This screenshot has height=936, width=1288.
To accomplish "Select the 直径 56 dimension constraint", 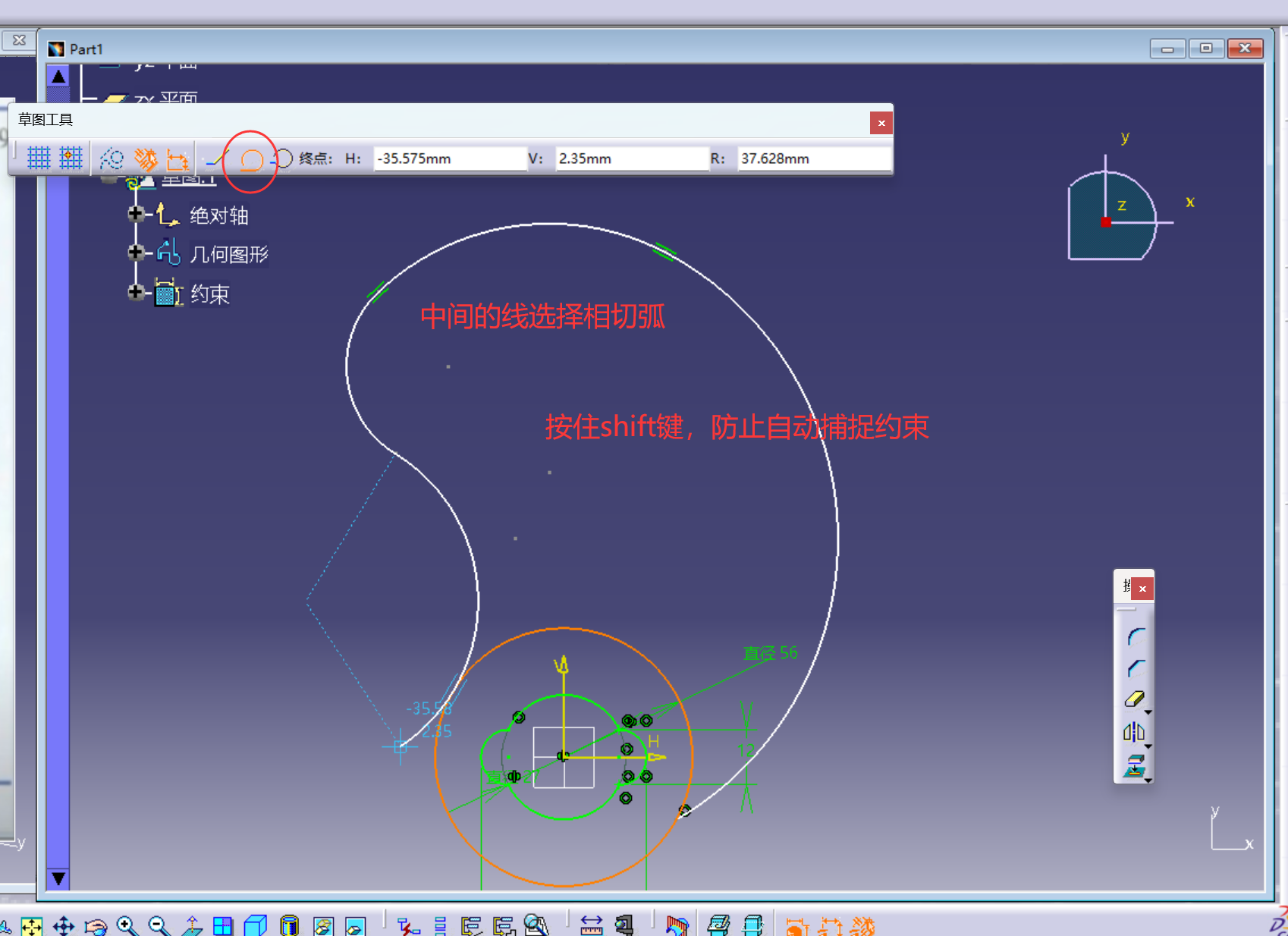I will tap(770, 653).
